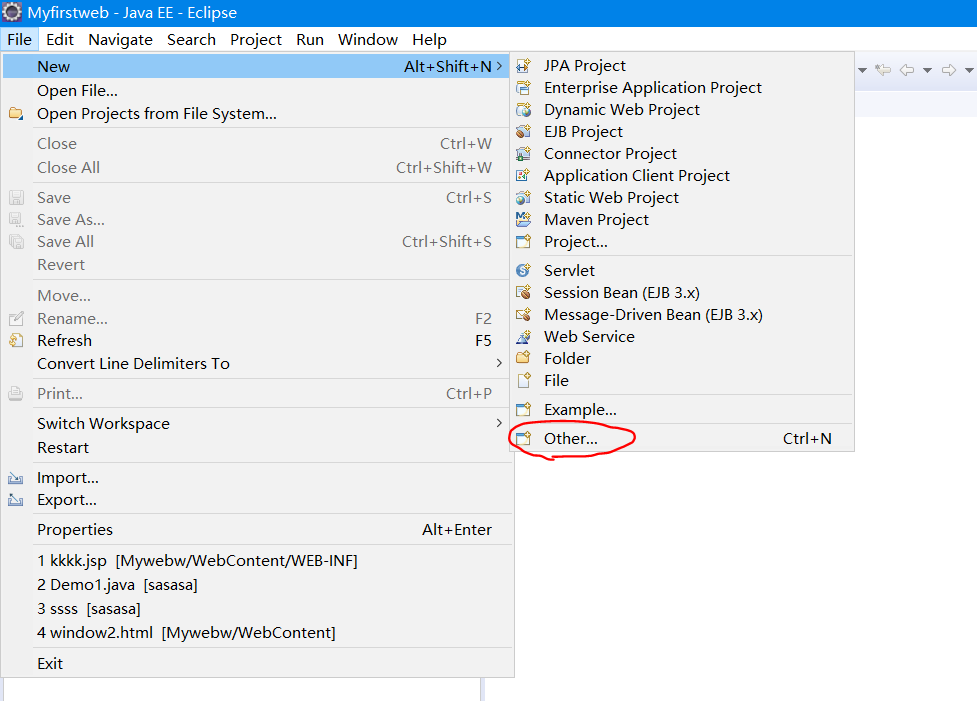Click the Application Client Project icon
The height and width of the screenshot is (701, 977).
(523, 176)
